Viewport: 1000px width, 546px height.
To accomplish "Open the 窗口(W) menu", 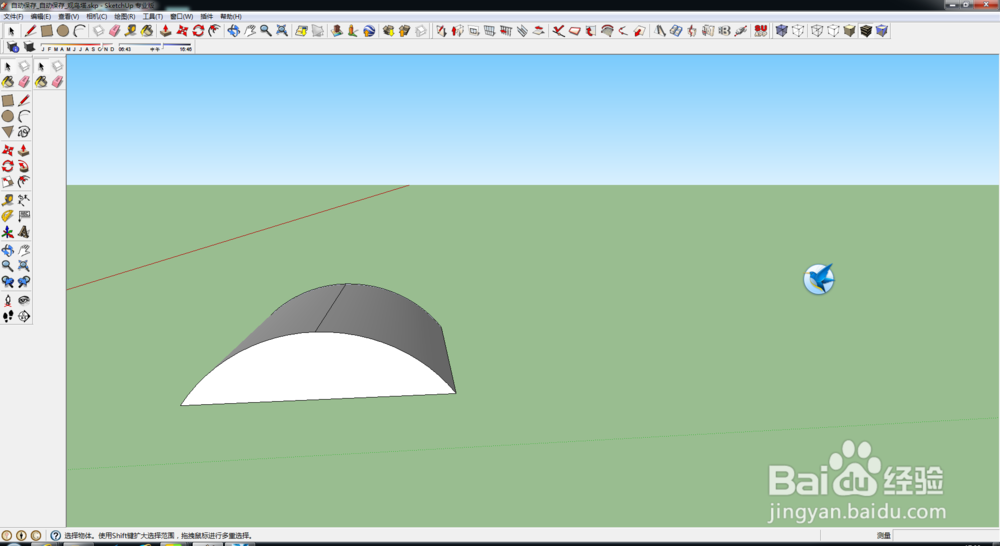I will pos(182,17).
